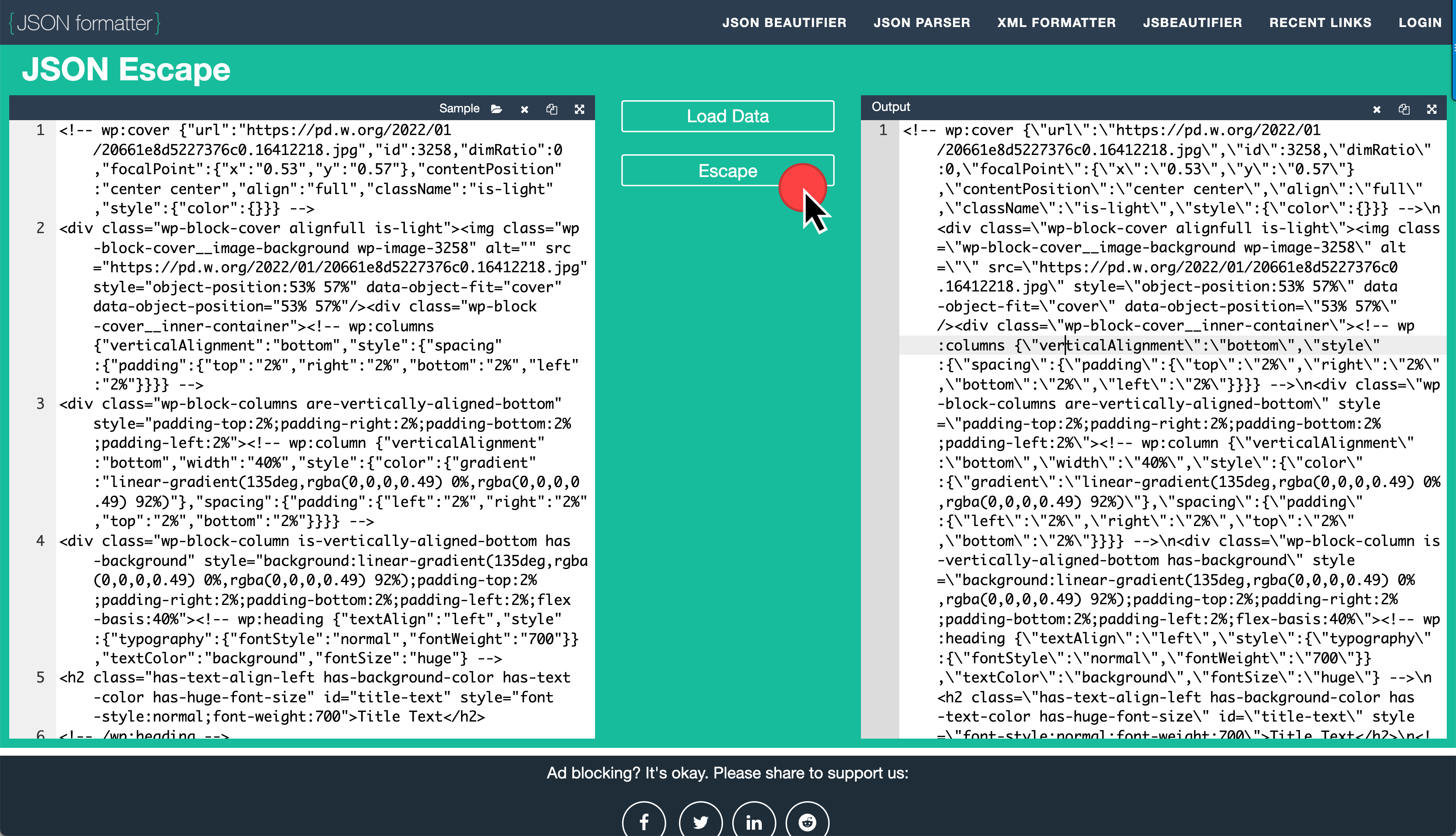Click the Sample link in input panel
1456x836 pixels.
(459, 108)
